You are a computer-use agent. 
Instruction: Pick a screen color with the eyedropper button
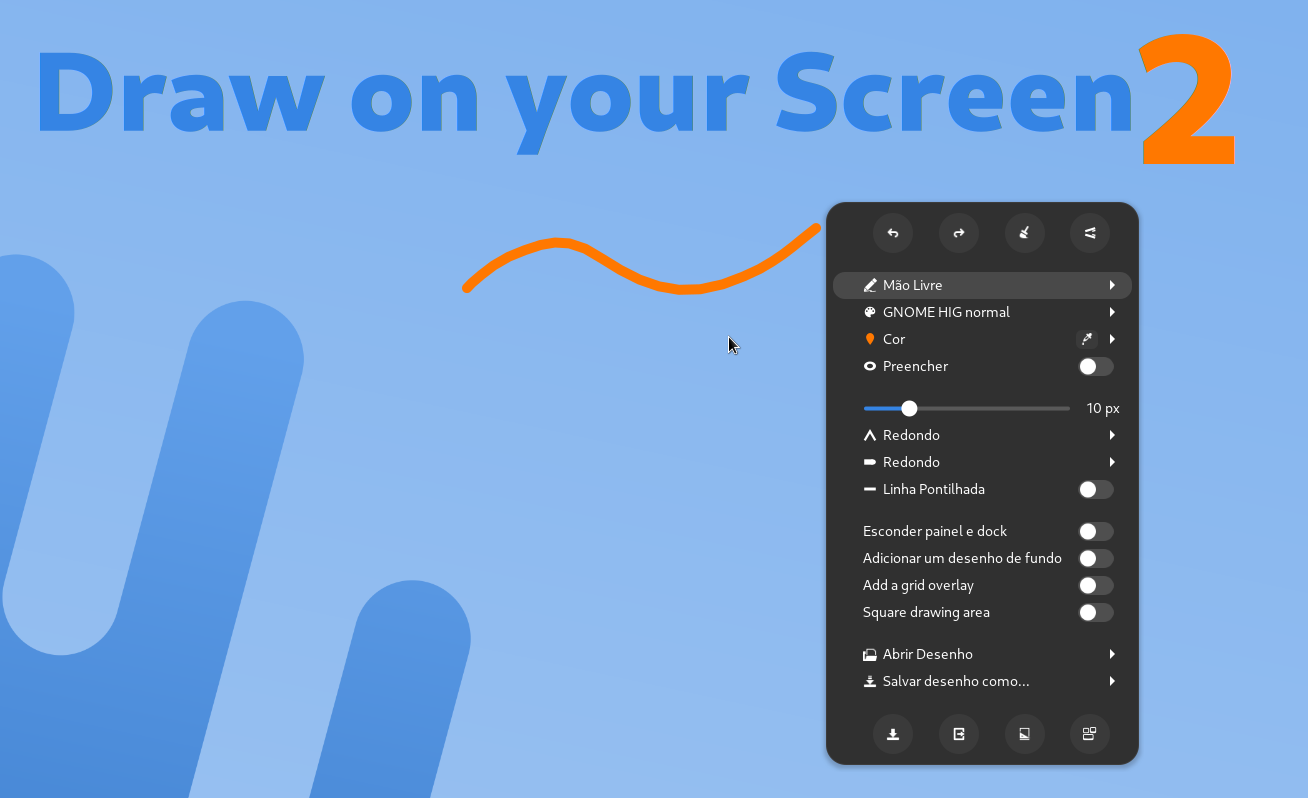[1087, 339]
